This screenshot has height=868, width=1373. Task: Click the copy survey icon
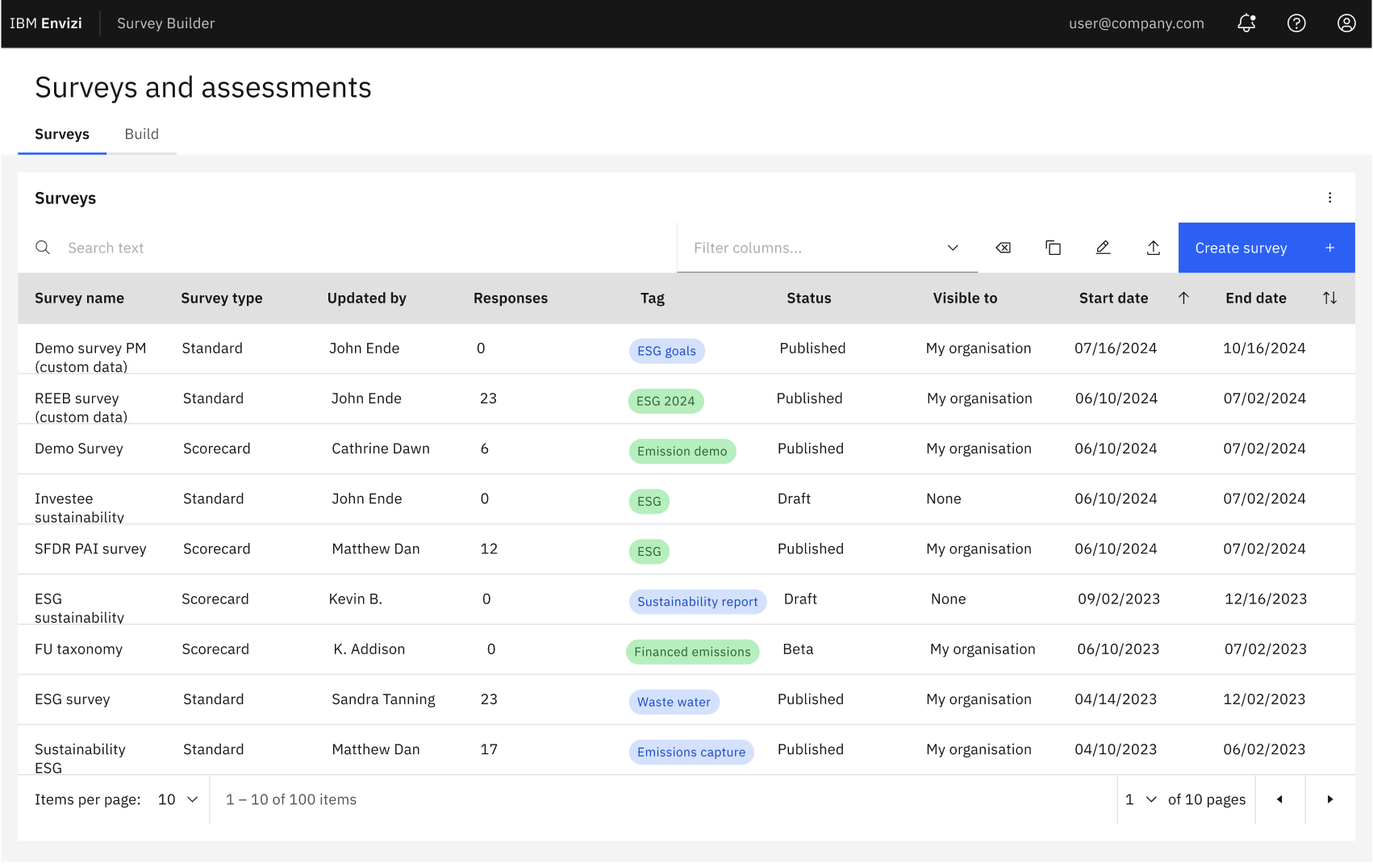click(x=1053, y=248)
